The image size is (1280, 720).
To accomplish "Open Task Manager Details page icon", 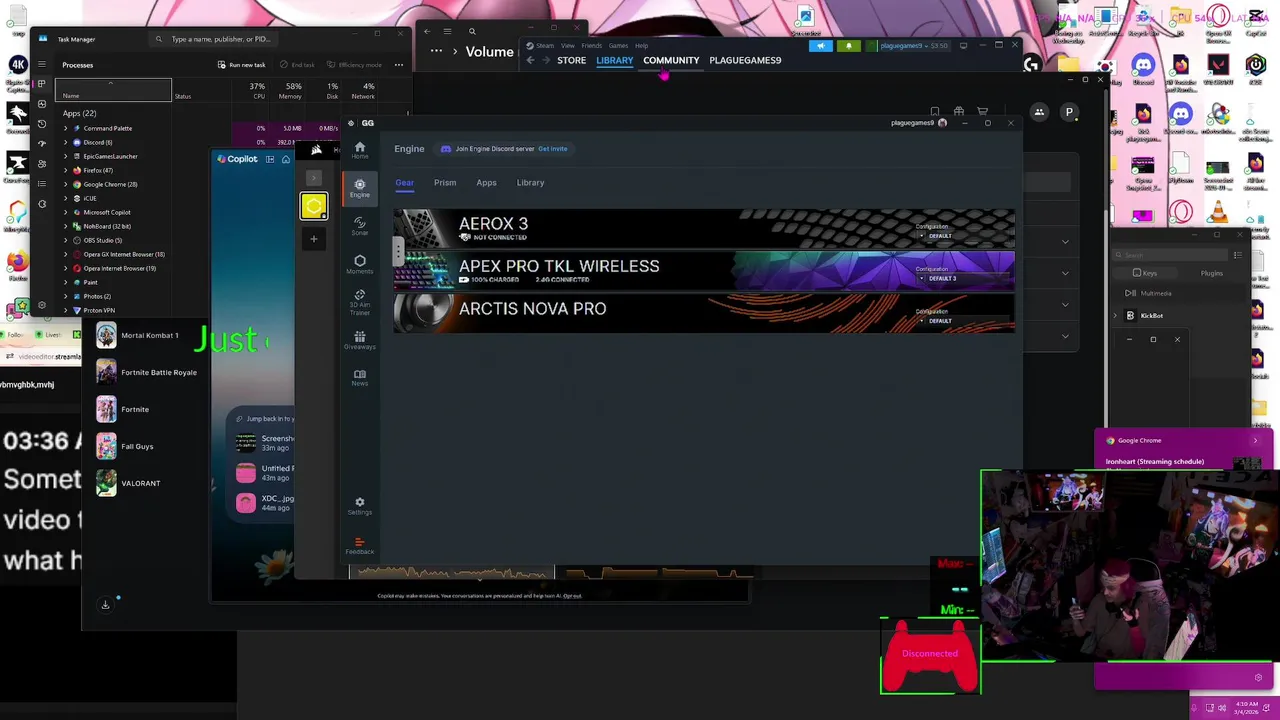I will [41, 184].
